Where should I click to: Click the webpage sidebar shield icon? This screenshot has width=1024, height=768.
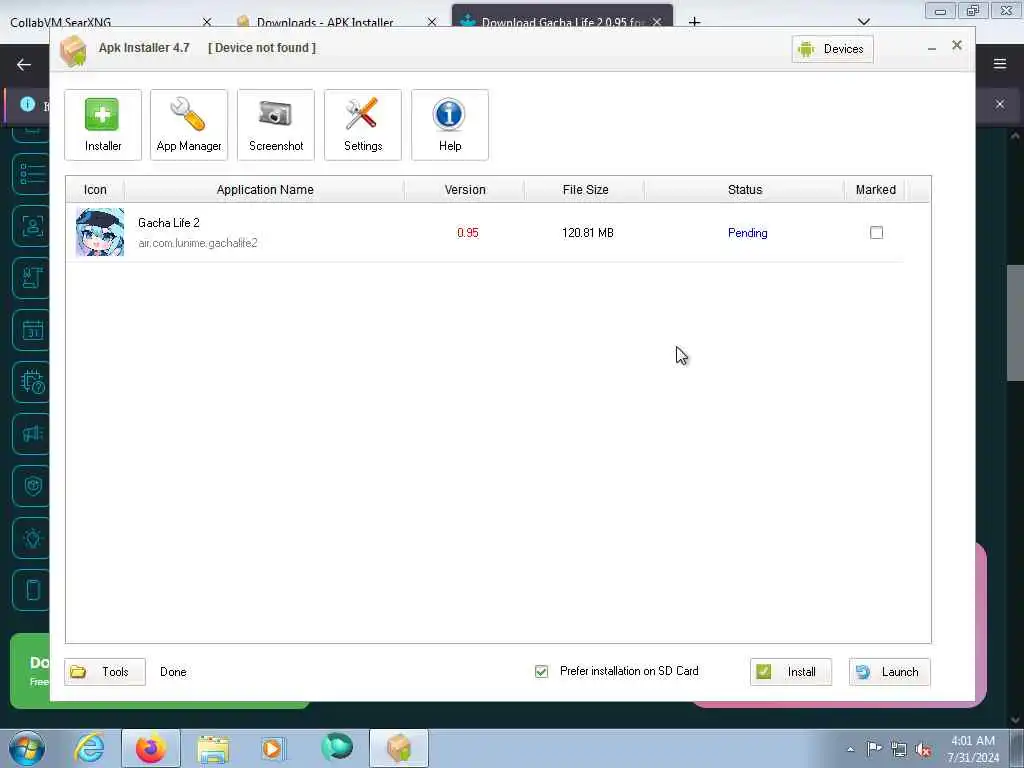[32, 485]
